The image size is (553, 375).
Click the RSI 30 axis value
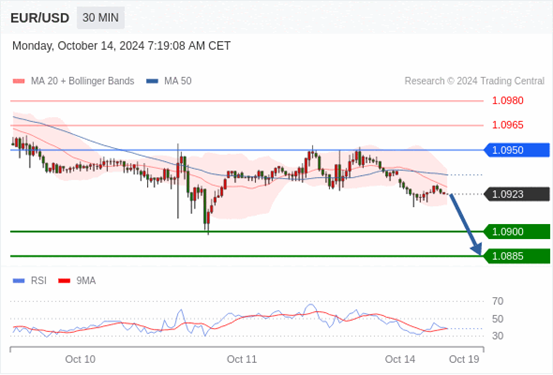pyautogui.click(x=498, y=336)
